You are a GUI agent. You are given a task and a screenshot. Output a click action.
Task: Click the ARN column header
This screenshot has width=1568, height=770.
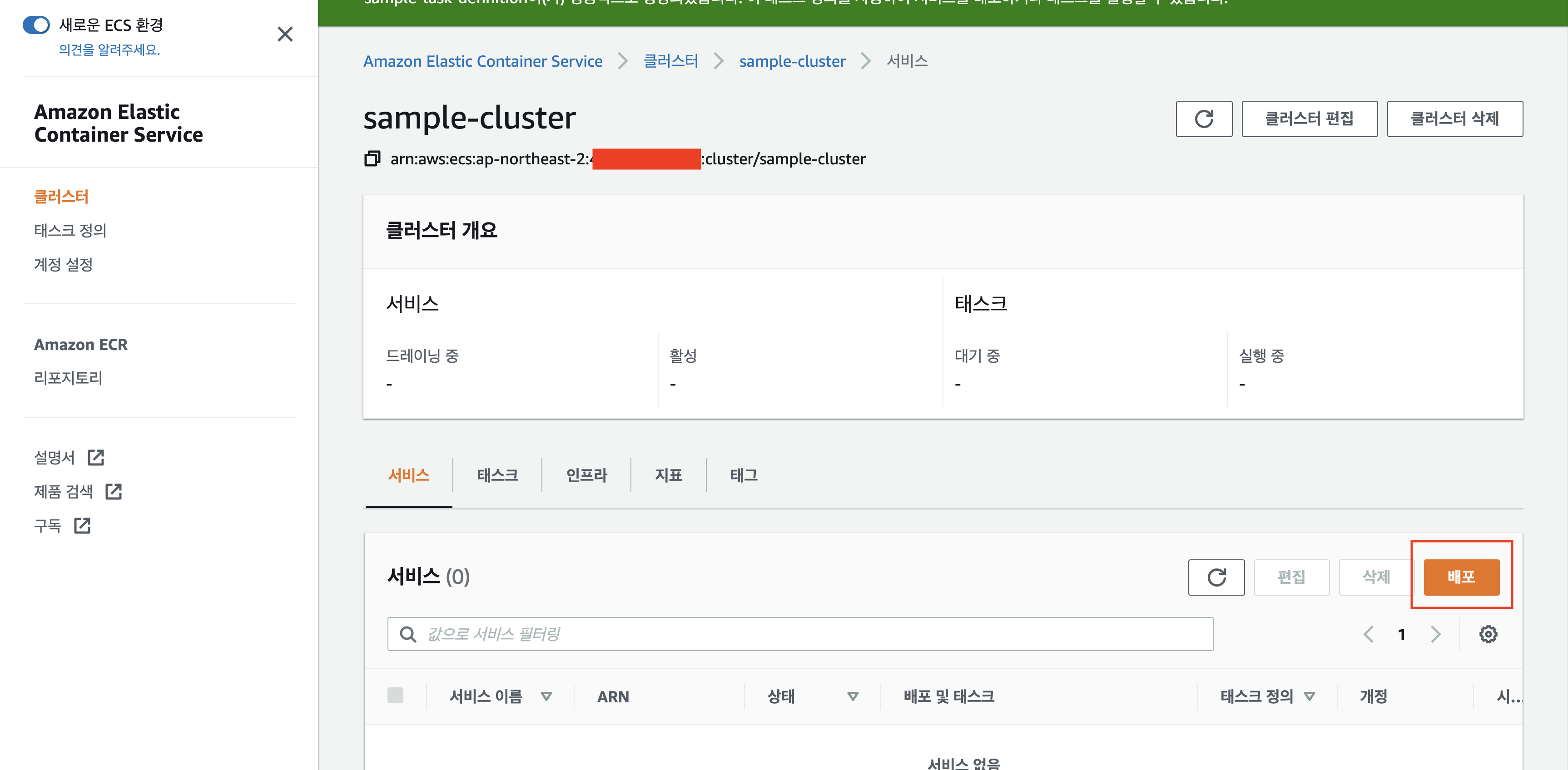613,696
